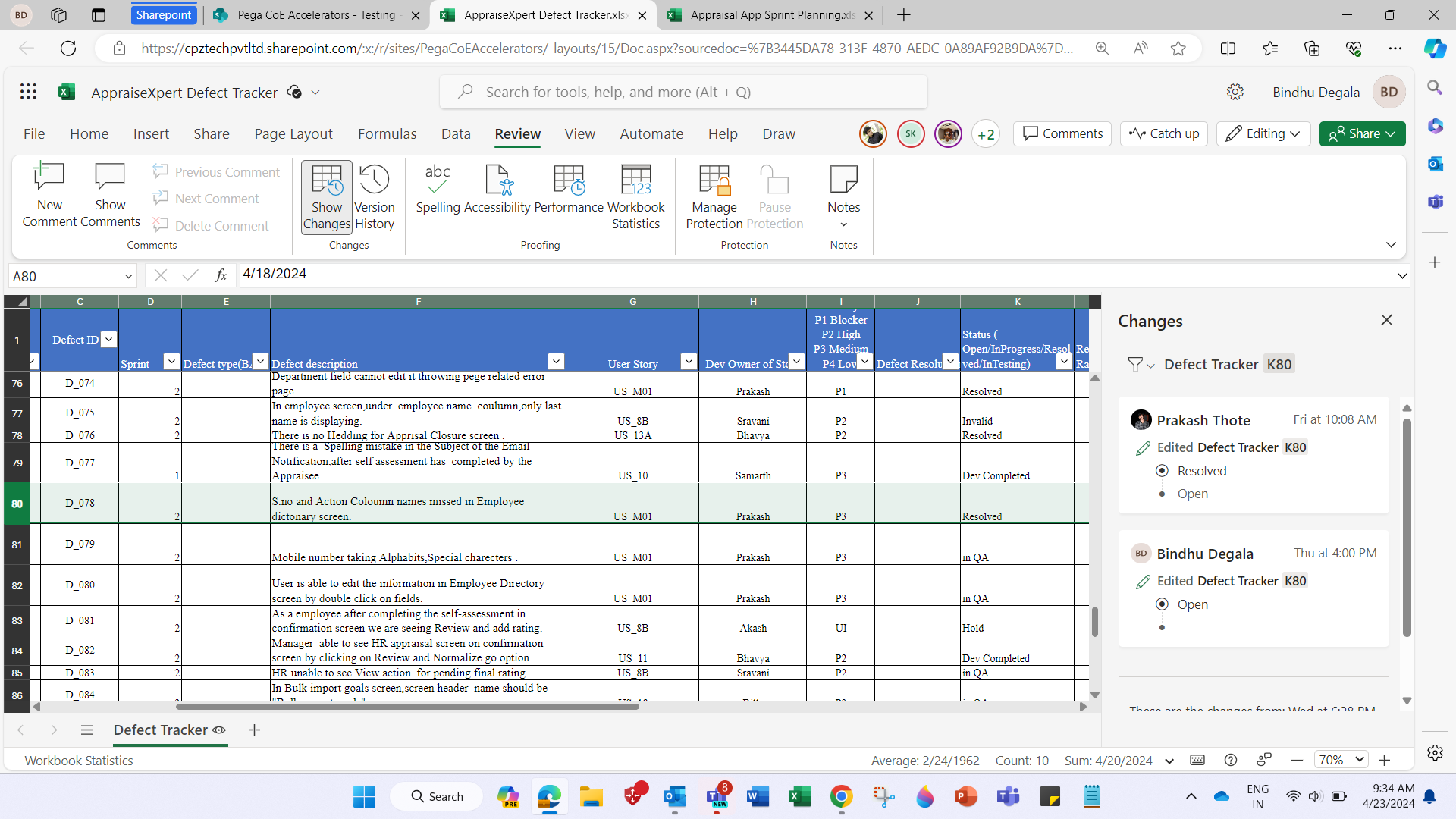Add a new sheet with plus icon

pyautogui.click(x=254, y=730)
